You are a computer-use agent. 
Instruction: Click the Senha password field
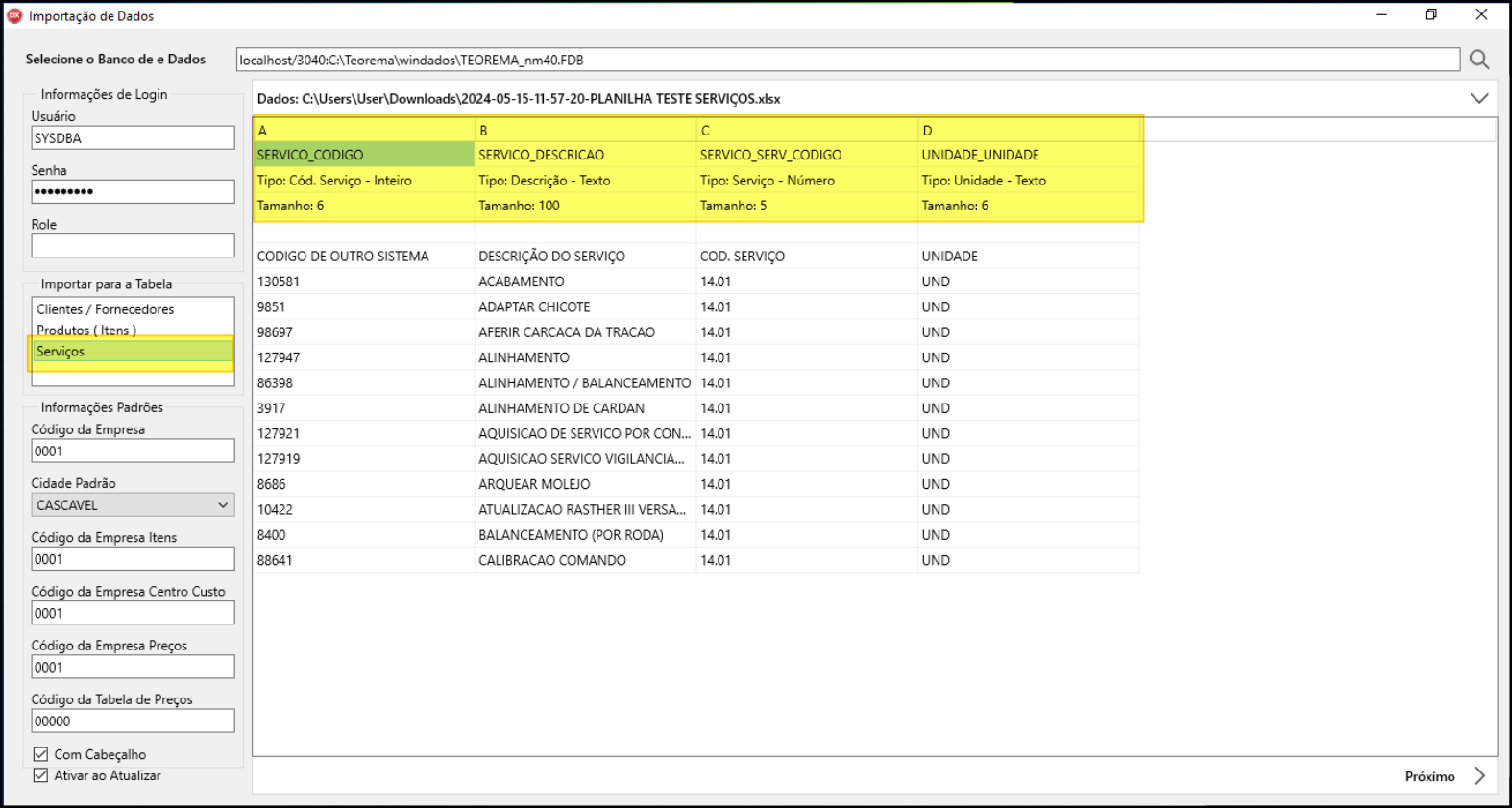(x=133, y=192)
